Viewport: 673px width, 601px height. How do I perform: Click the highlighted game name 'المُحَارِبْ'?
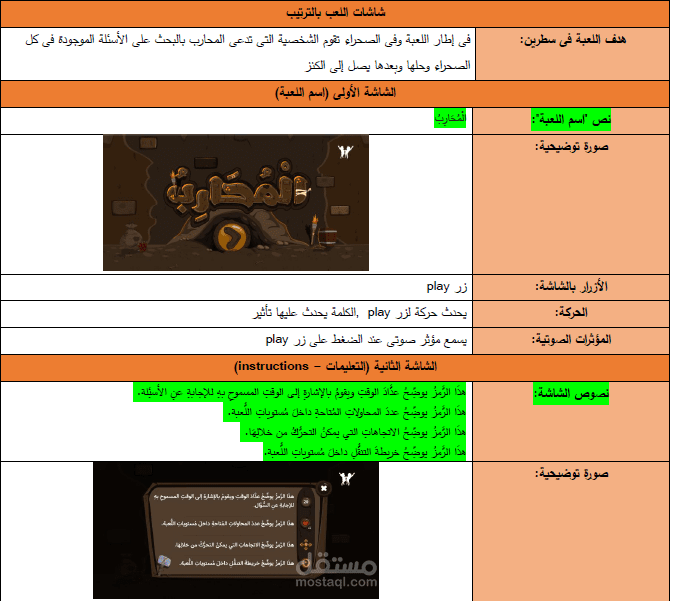450,118
